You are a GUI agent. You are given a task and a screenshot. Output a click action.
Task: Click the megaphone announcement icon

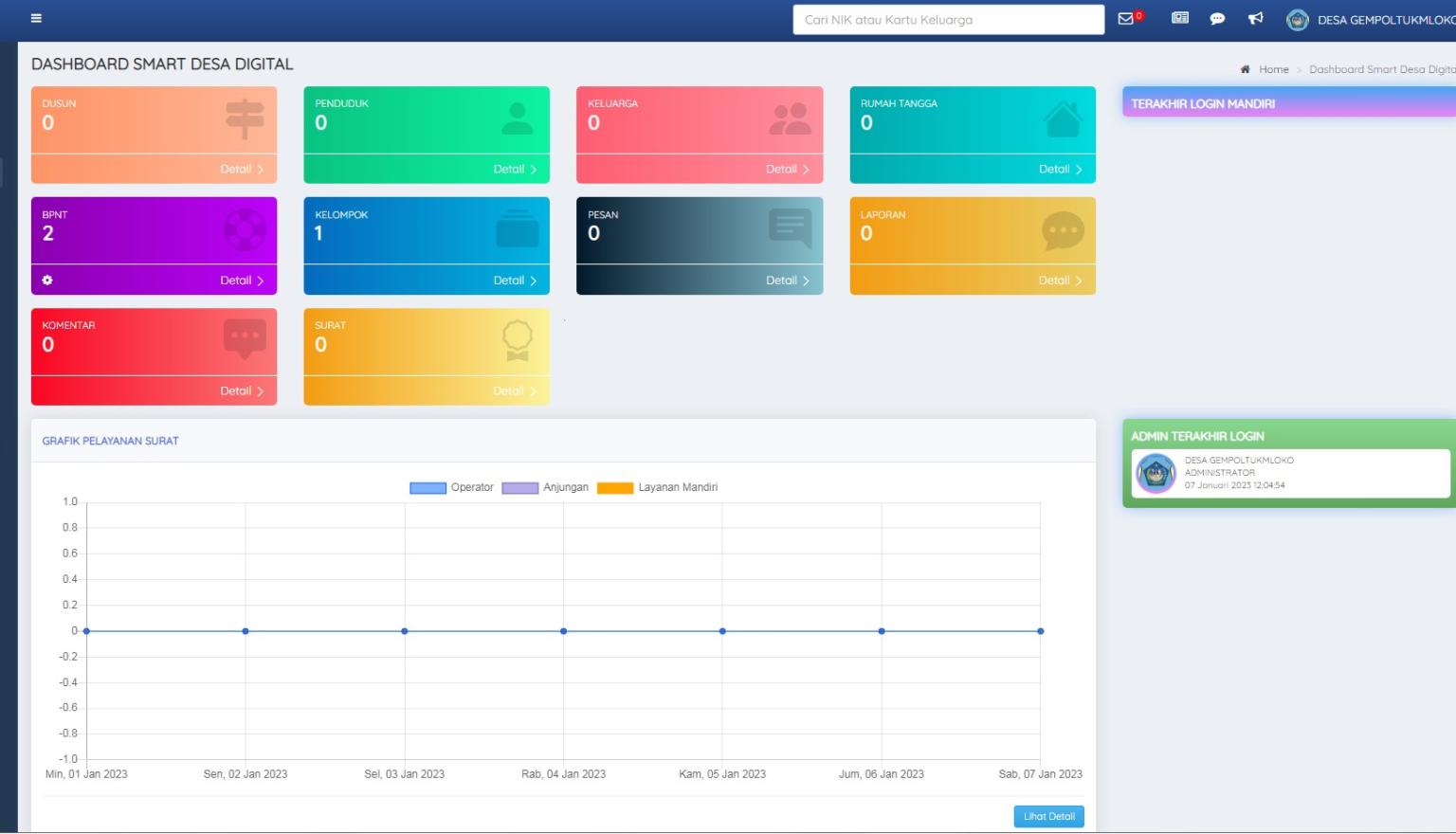[1255, 19]
